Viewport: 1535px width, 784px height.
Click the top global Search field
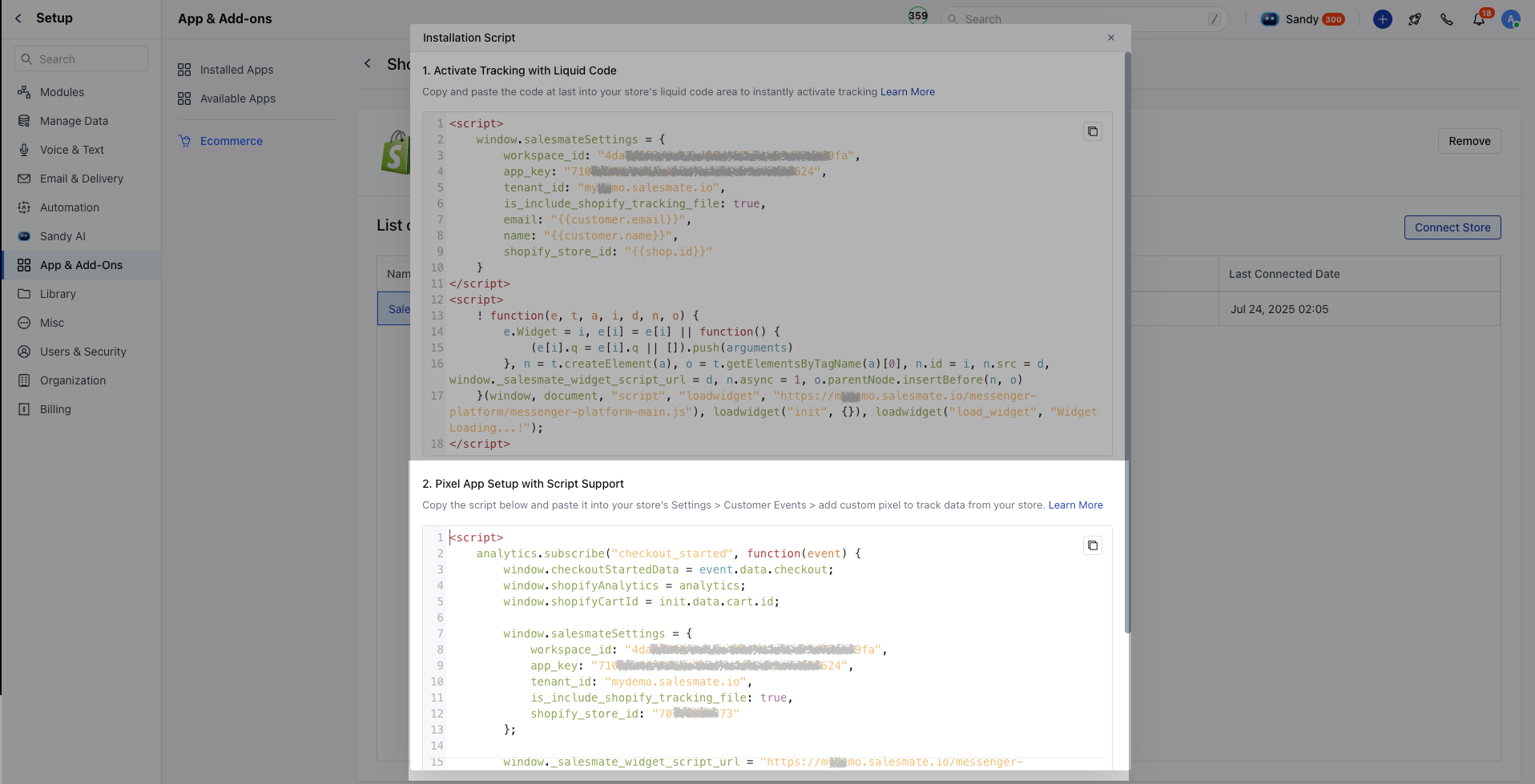[1084, 19]
